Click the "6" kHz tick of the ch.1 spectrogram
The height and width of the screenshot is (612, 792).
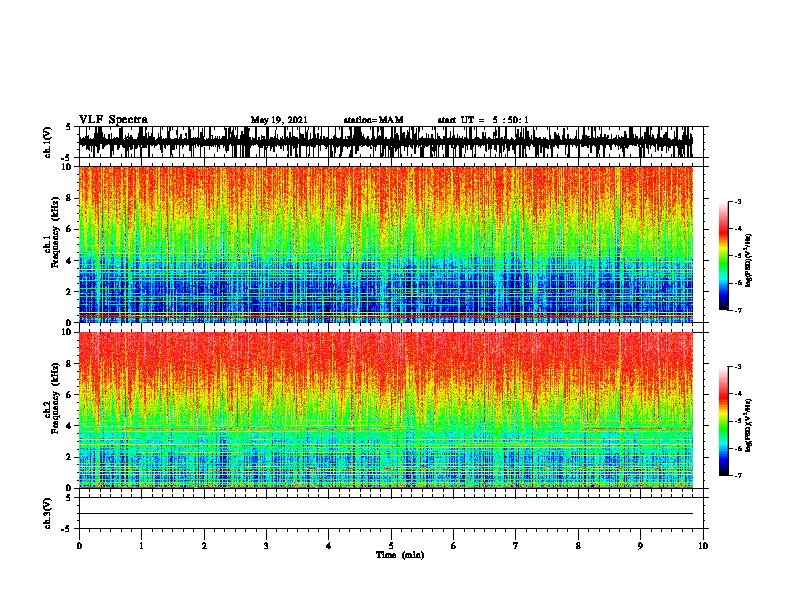(69, 229)
